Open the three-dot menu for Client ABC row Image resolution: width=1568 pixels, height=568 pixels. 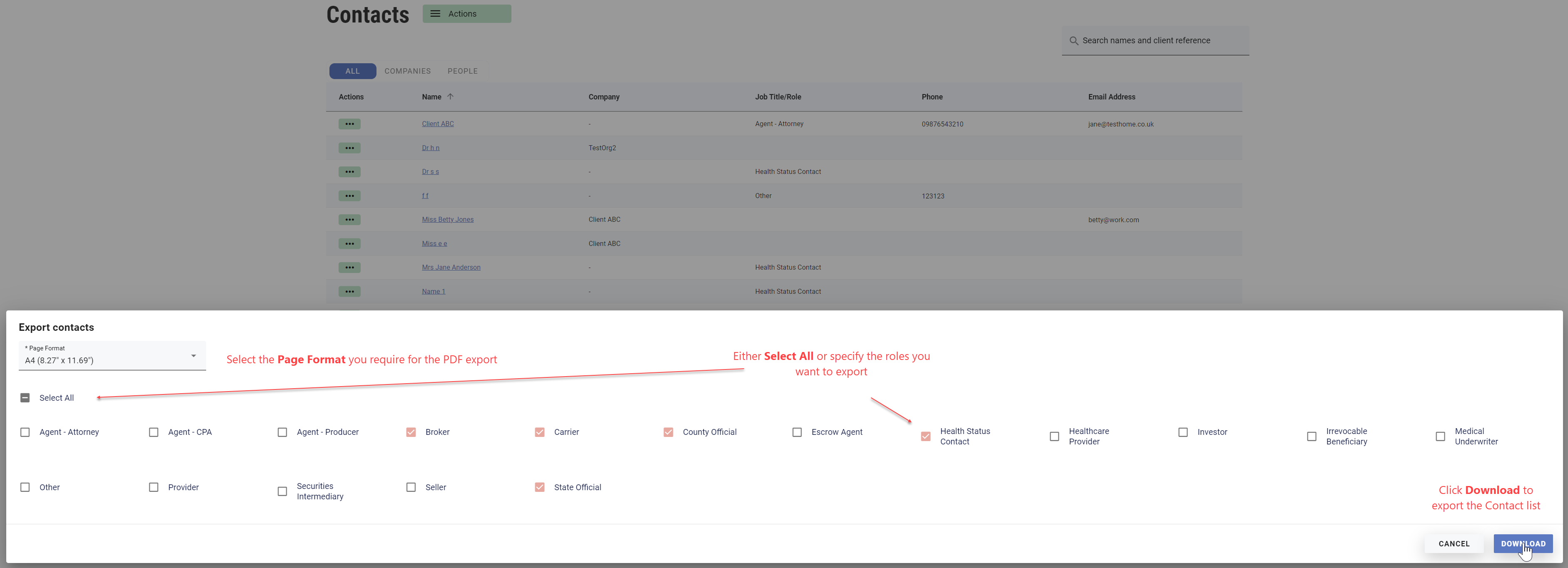point(349,124)
